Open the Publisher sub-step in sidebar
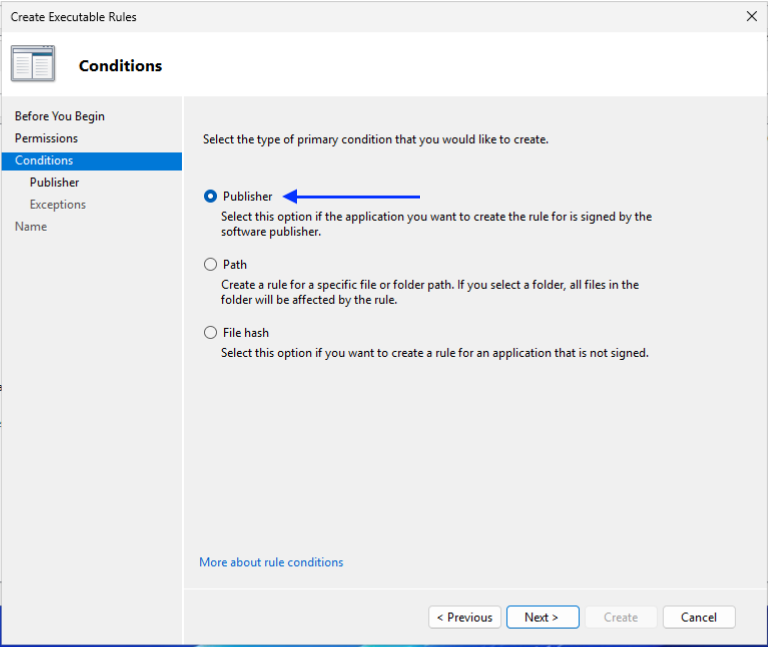This screenshot has width=768, height=647. tap(54, 182)
